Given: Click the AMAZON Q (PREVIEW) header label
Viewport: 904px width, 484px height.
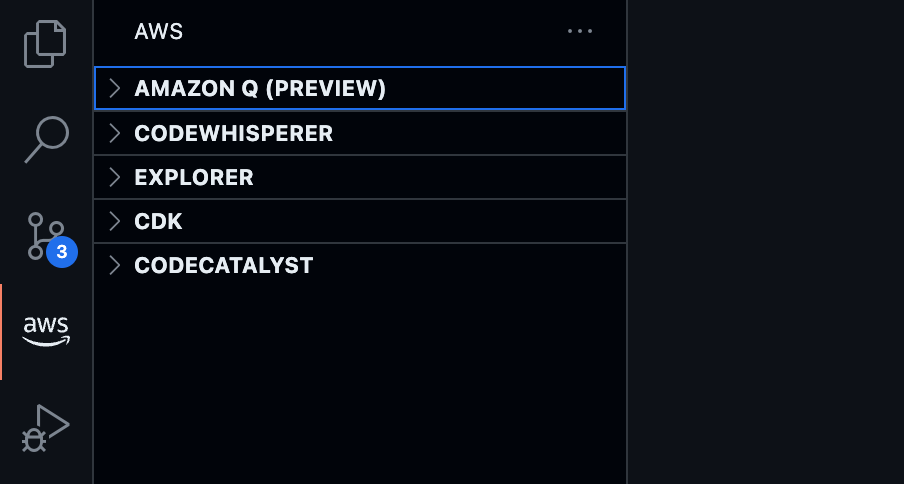Looking at the screenshot, I should click(260, 89).
